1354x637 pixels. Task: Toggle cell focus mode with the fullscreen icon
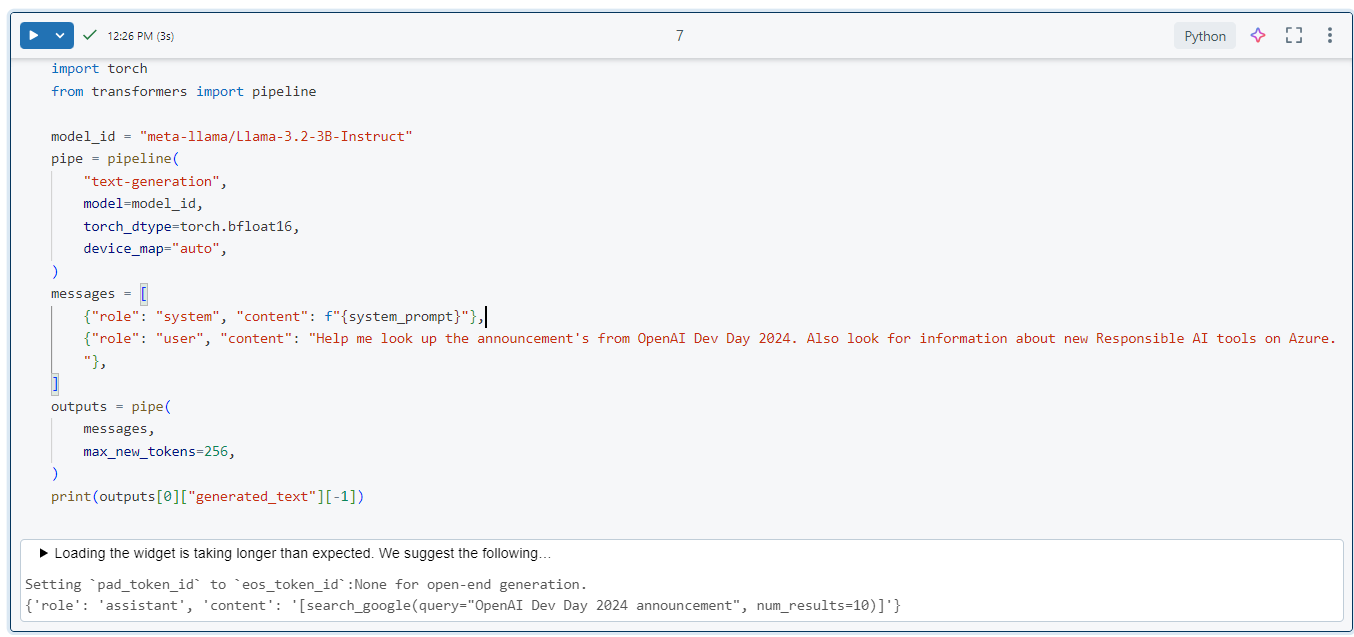click(x=1294, y=35)
